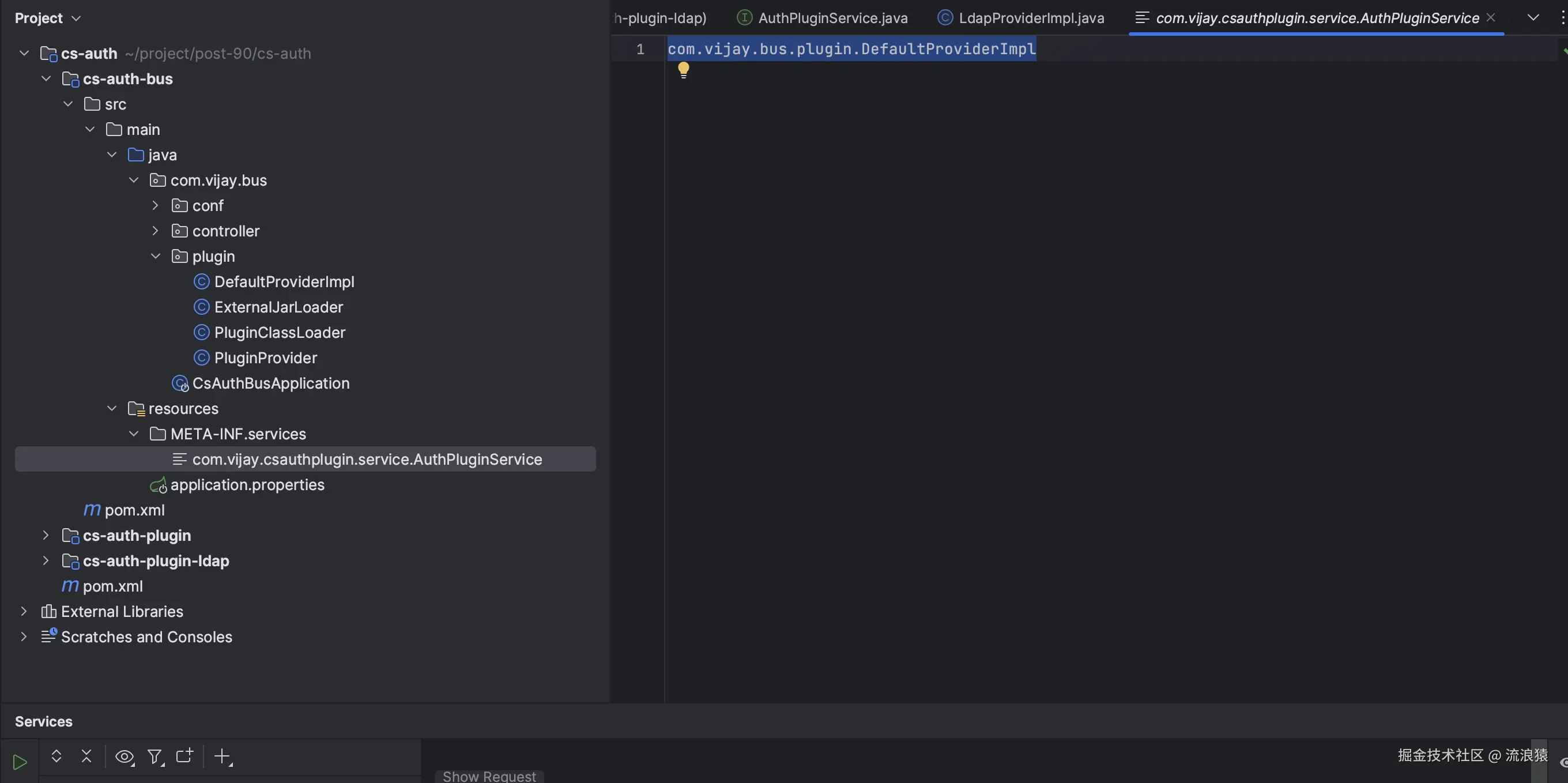1568x783 pixels.
Task: Close the AuthPluginService services file tab
Action: tap(1491, 18)
